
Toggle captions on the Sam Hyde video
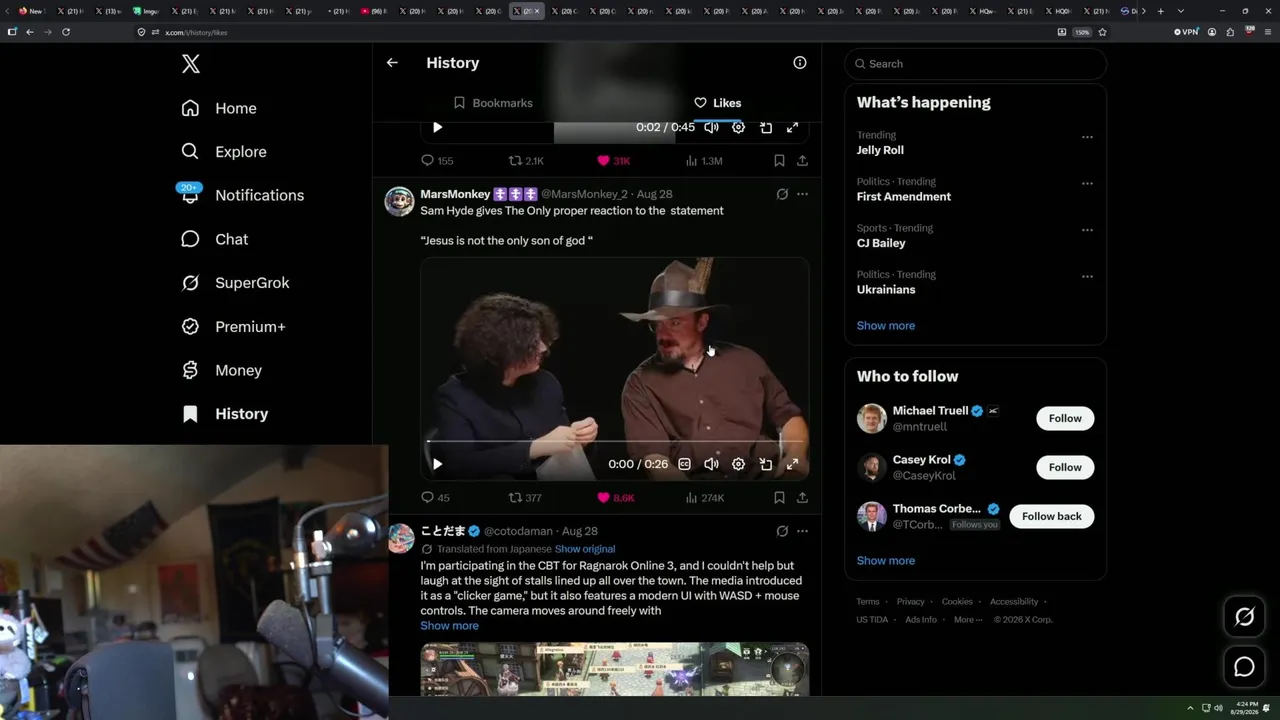pyautogui.click(x=684, y=464)
